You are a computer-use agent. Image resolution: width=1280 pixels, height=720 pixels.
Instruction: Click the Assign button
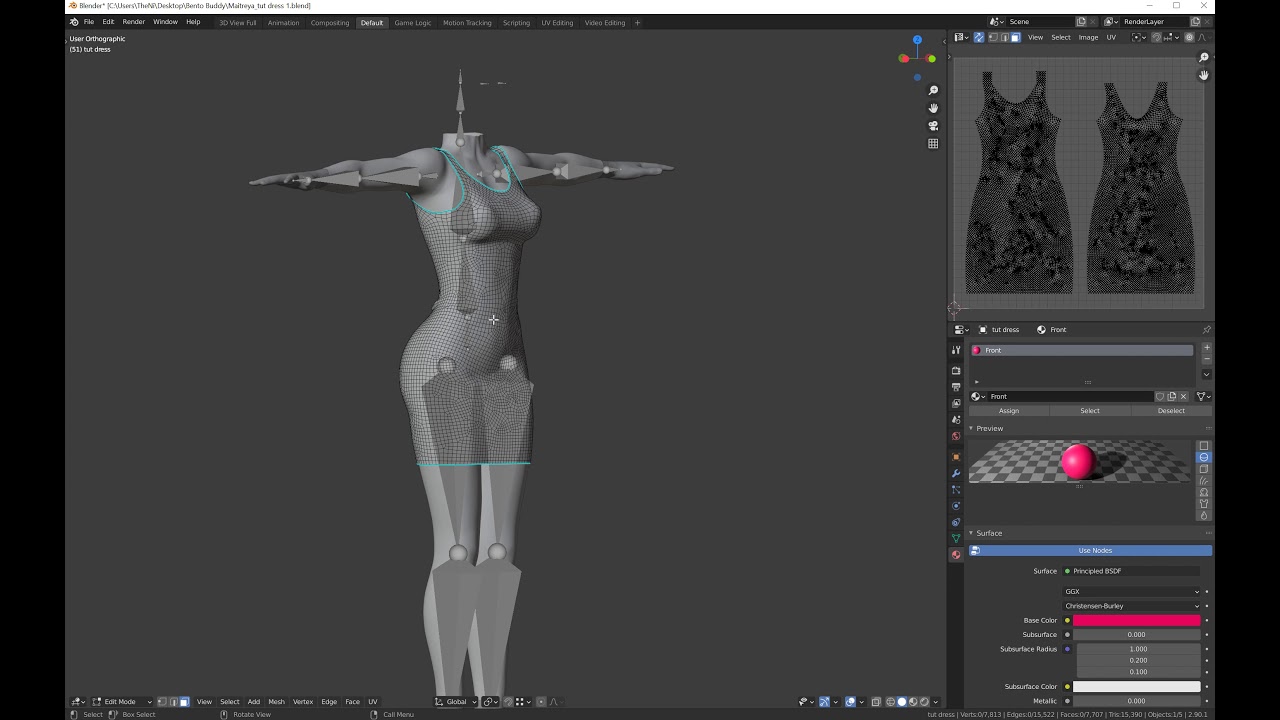(1009, 411)
